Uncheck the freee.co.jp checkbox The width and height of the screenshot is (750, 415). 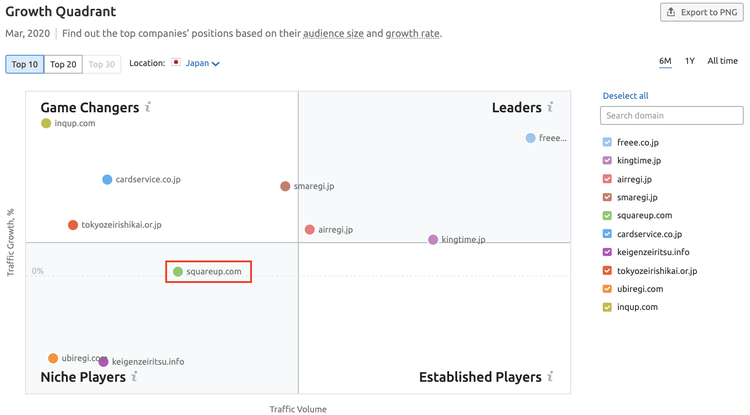click(607, 142)
